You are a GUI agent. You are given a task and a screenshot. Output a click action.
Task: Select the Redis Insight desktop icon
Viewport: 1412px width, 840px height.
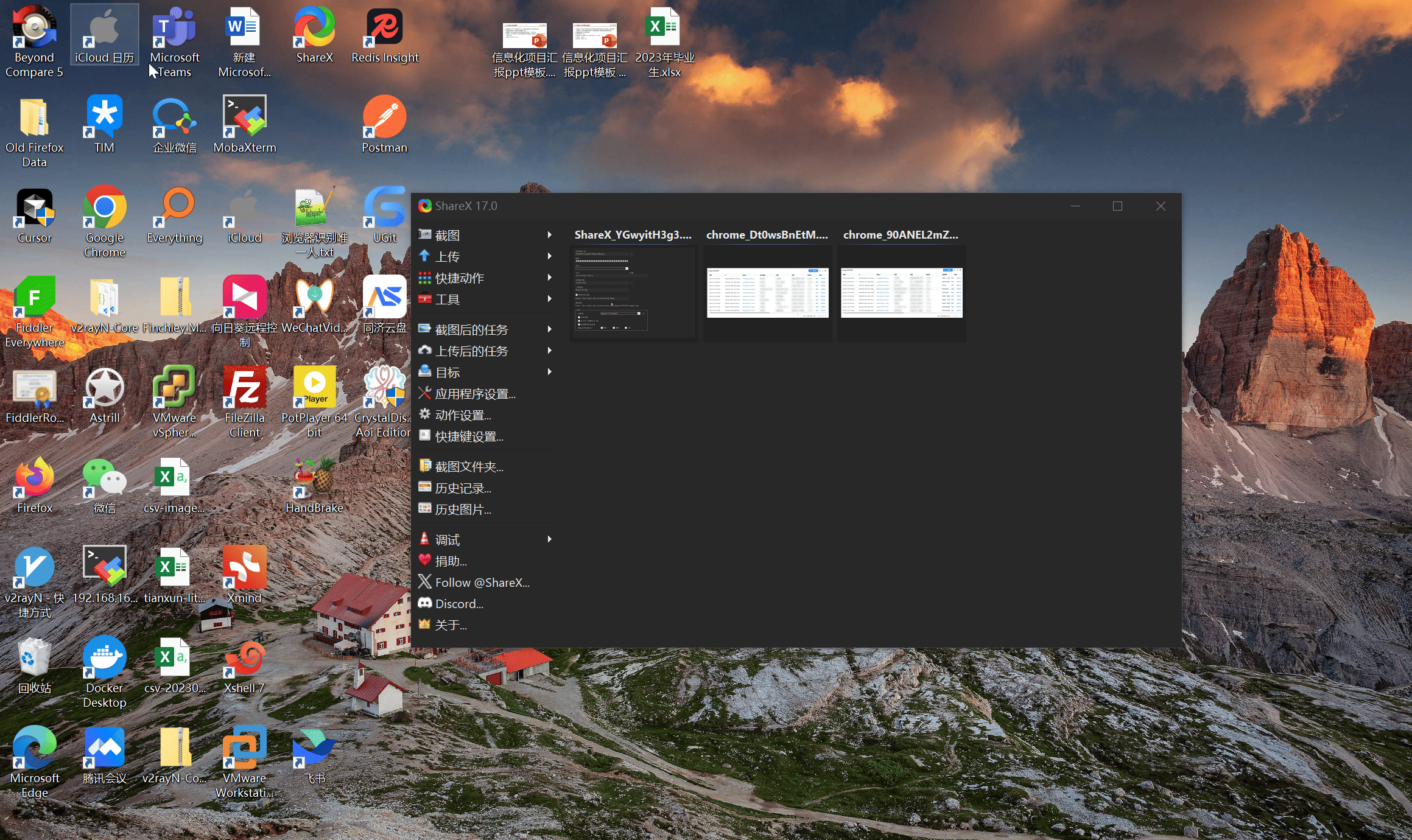click(x=385, y=35)
